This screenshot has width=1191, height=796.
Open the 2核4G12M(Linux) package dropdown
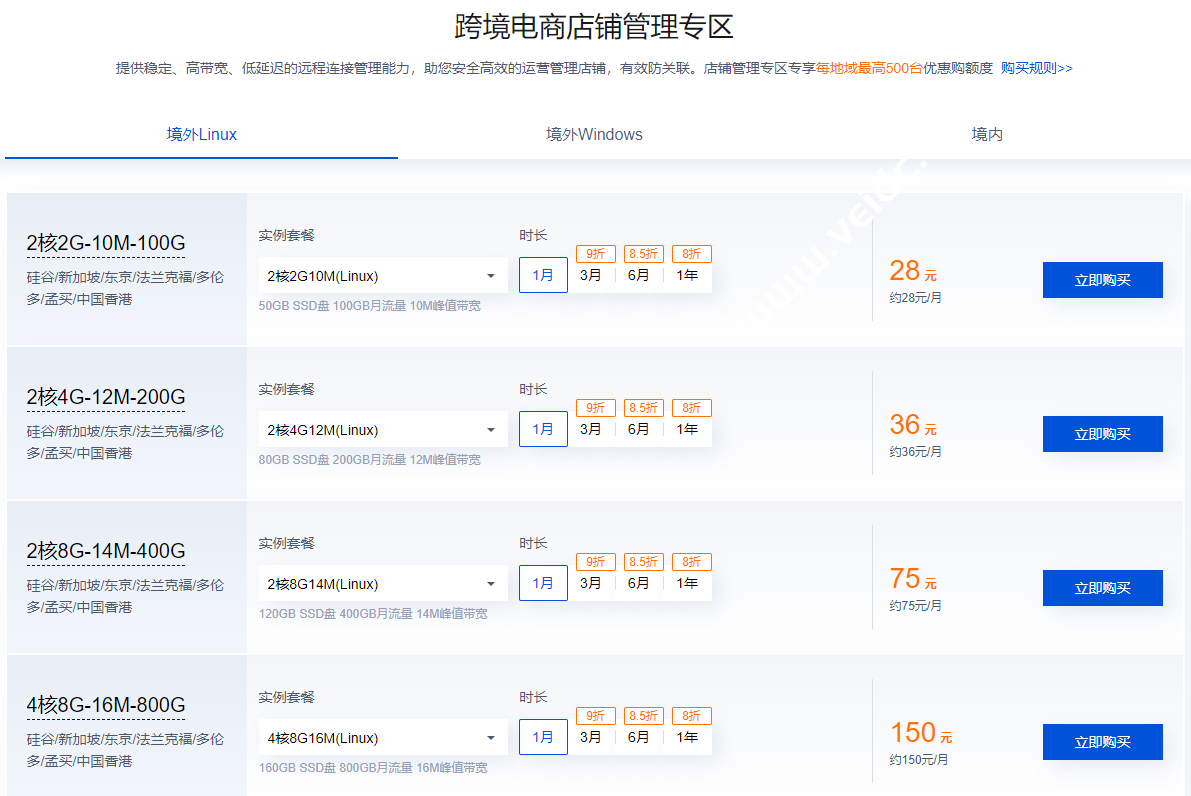click(x=382, y=430)
